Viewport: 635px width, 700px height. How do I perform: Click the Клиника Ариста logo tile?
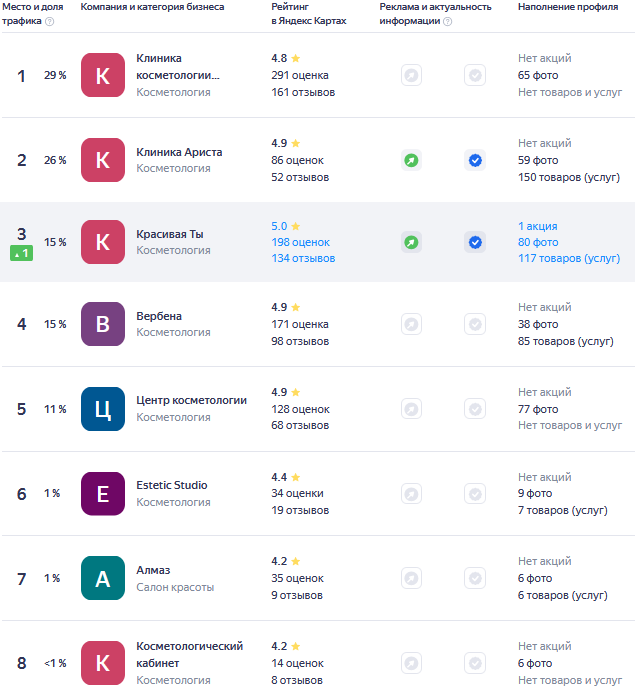pos(103,160)
